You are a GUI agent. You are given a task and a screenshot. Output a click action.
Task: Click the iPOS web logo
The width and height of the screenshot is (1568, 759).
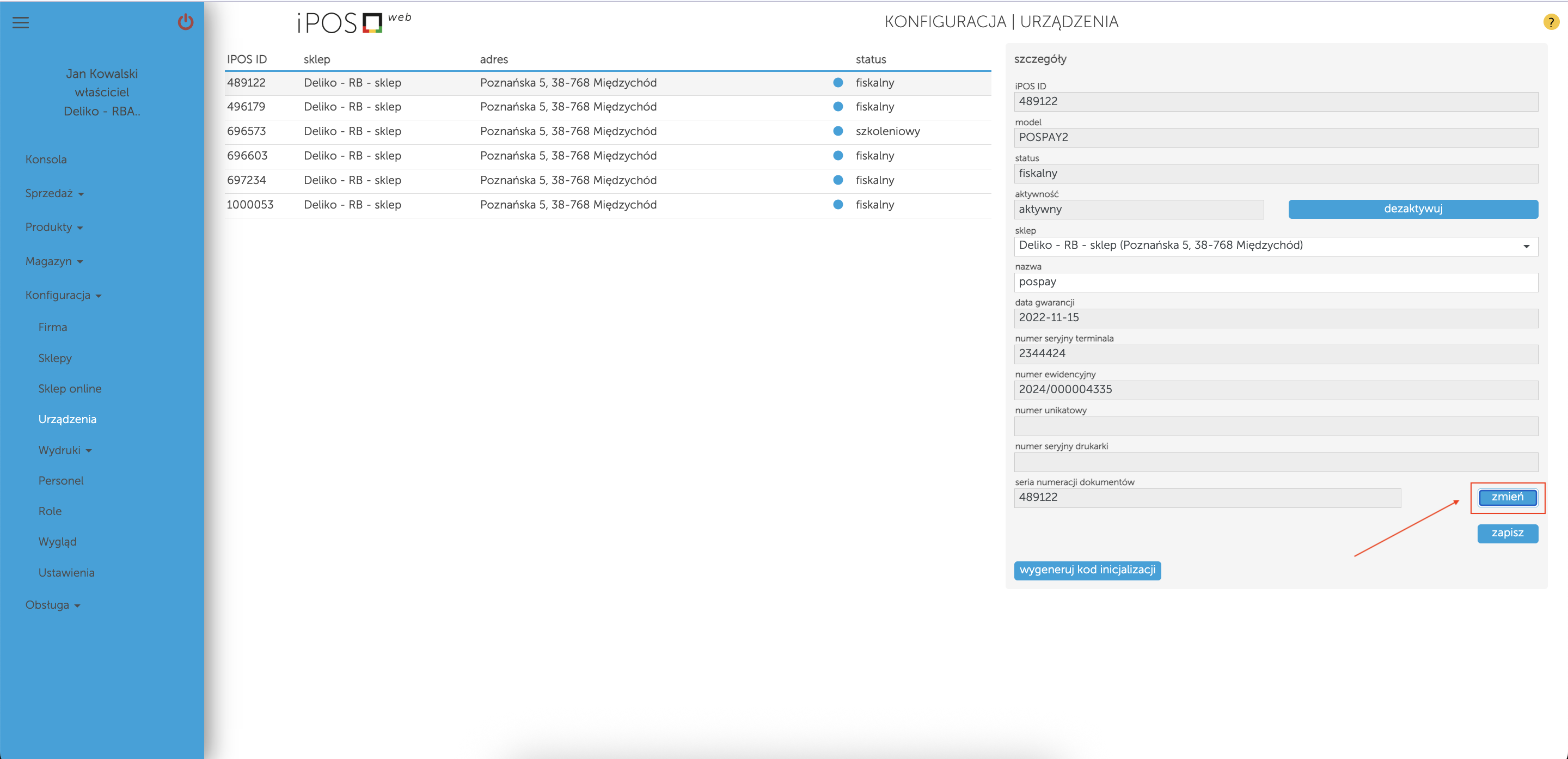(x=354, y=22)
